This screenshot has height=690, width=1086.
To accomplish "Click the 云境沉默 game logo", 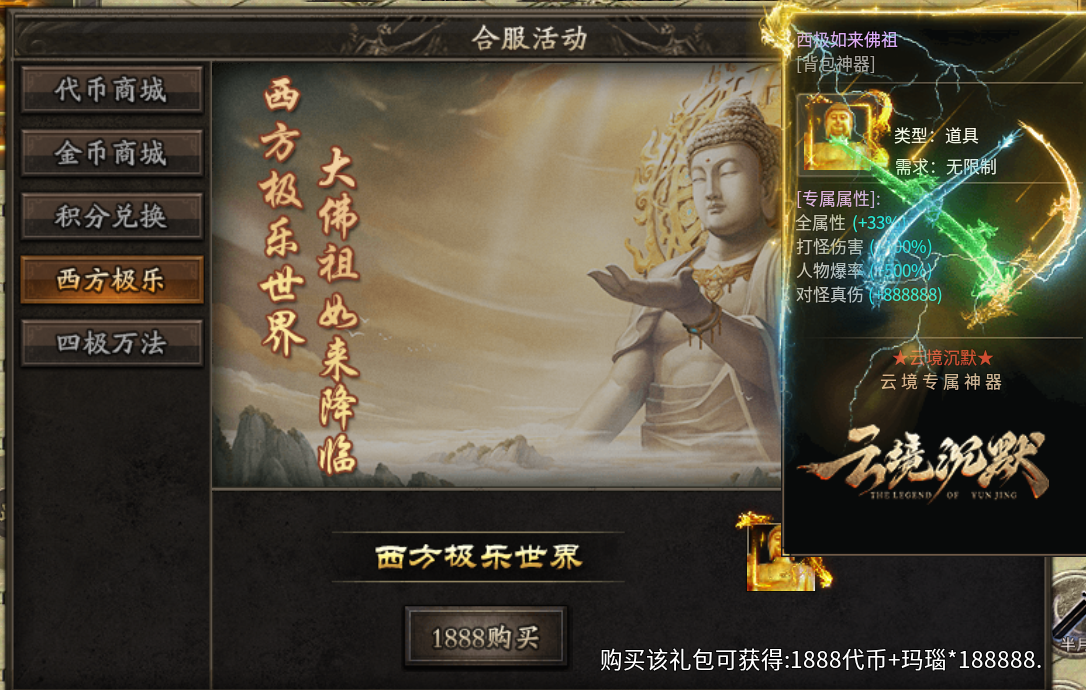I will 924,464.
